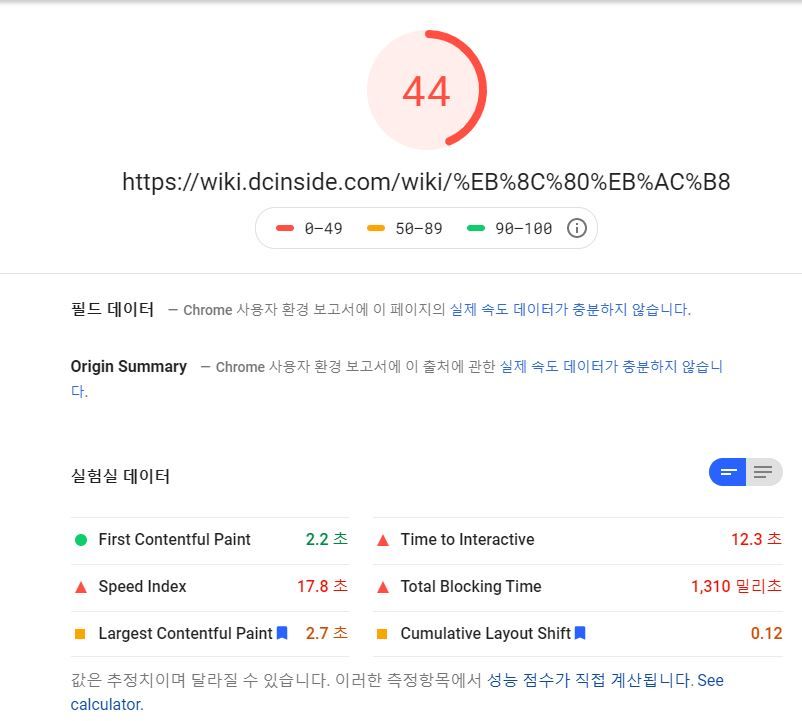802x721 pixels.
Task: Click red triangle icon beside Time to Interactive
Action: (x=382, y=540)
